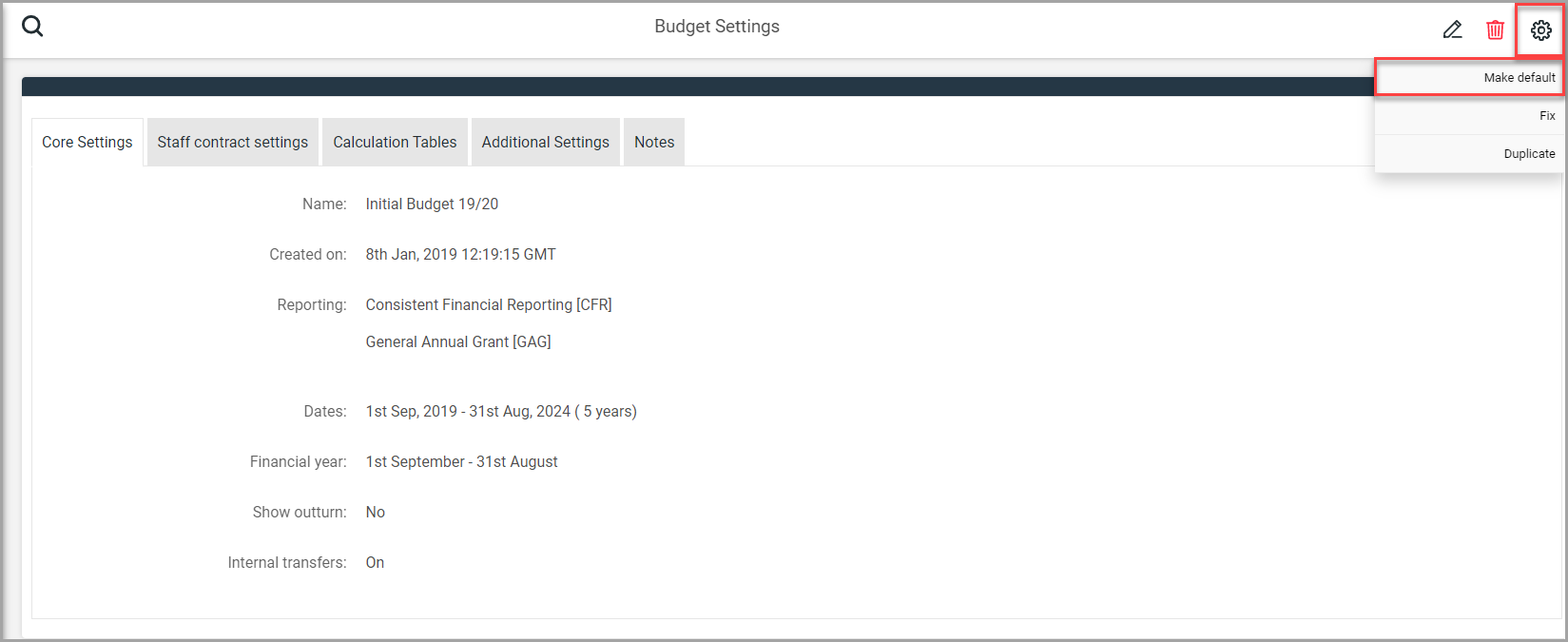This screenshot has height=642, width=1568.
Task: Switch to the Notes tab
Action: click(654, 143)
